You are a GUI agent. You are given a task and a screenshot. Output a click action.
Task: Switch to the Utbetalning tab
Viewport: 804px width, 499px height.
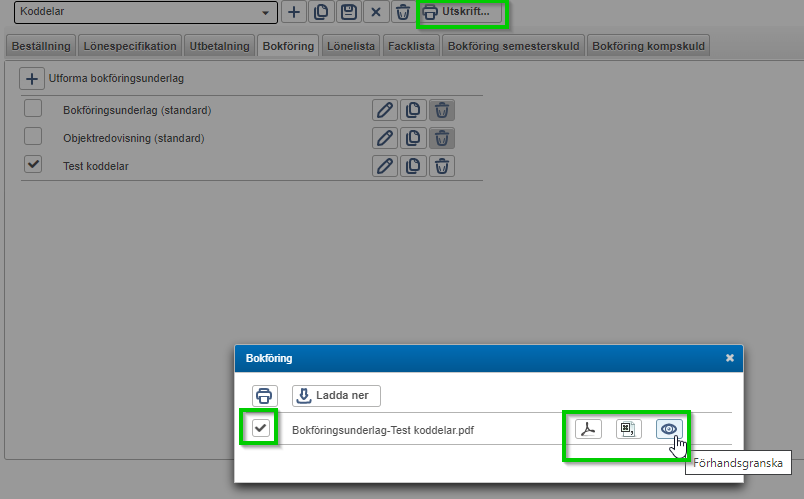(219, 46)
